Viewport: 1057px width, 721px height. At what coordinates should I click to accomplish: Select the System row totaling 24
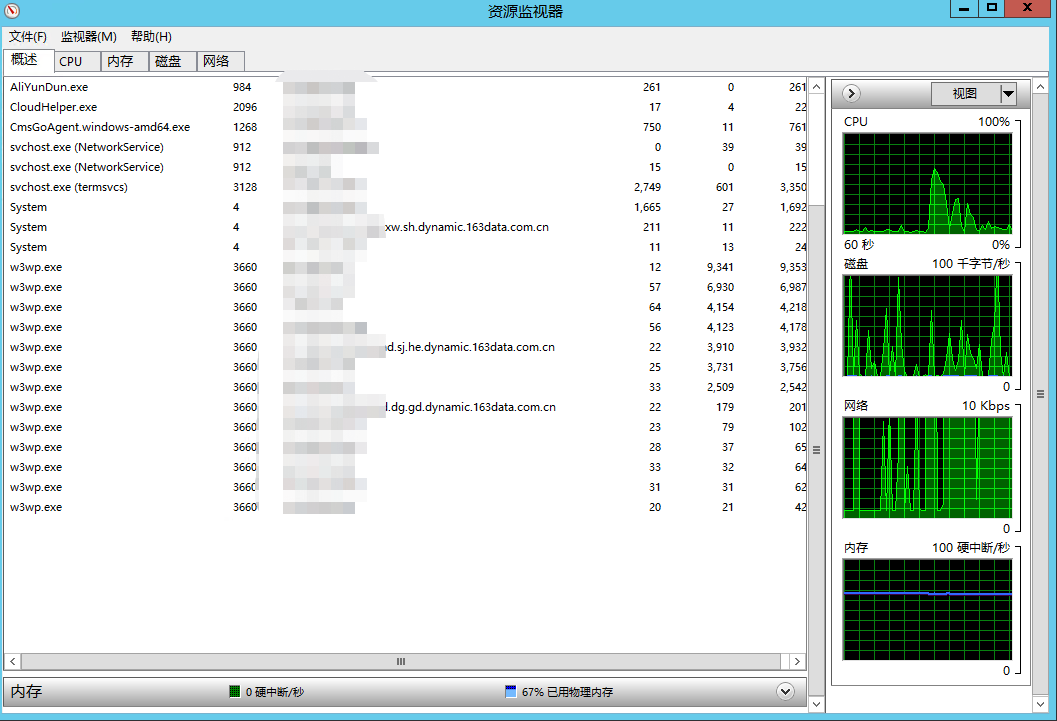(x=406, y=247)
